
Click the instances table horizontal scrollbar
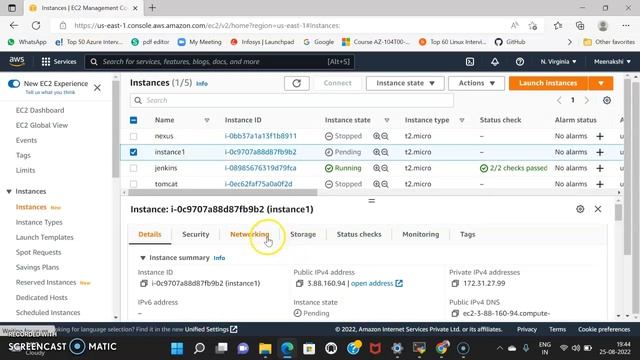point(222,192)
